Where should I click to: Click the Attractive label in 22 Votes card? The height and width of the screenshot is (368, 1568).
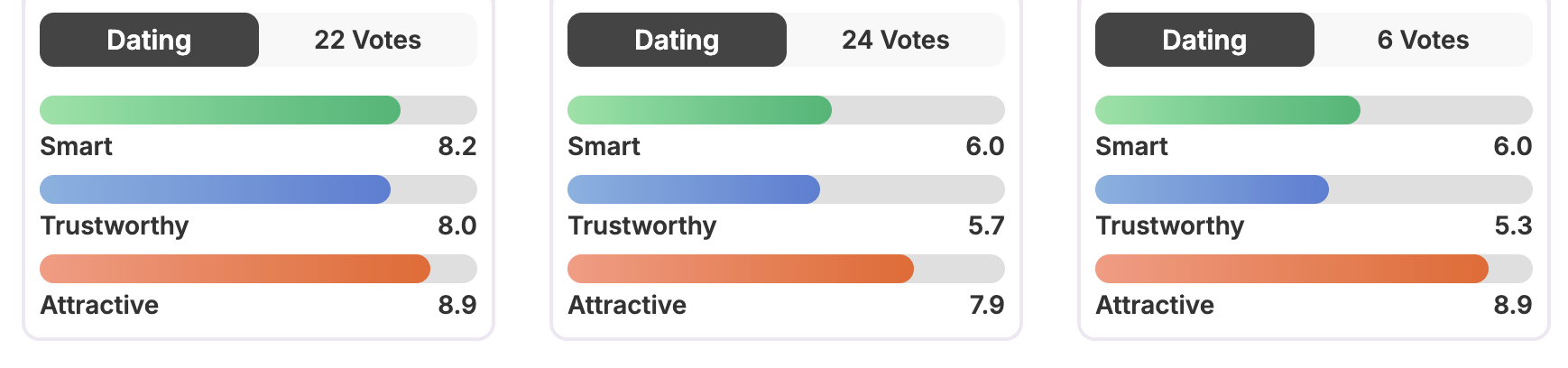coord(99,305)
